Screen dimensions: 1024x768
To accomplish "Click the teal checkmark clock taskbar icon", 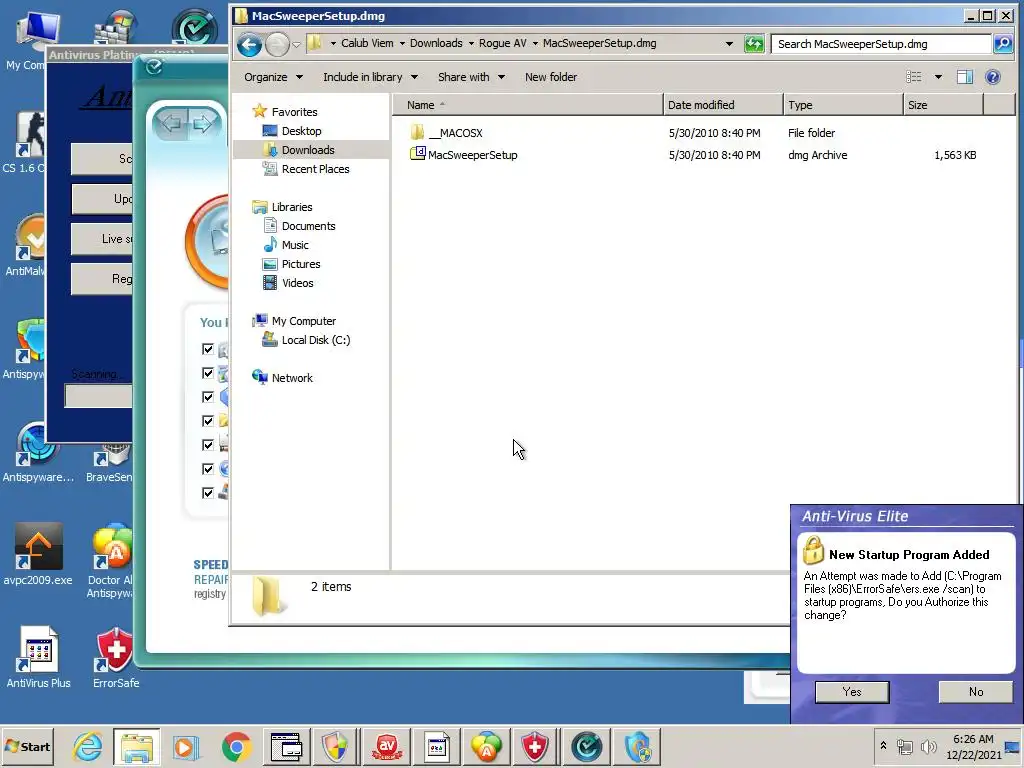I will tap(586, 746).
